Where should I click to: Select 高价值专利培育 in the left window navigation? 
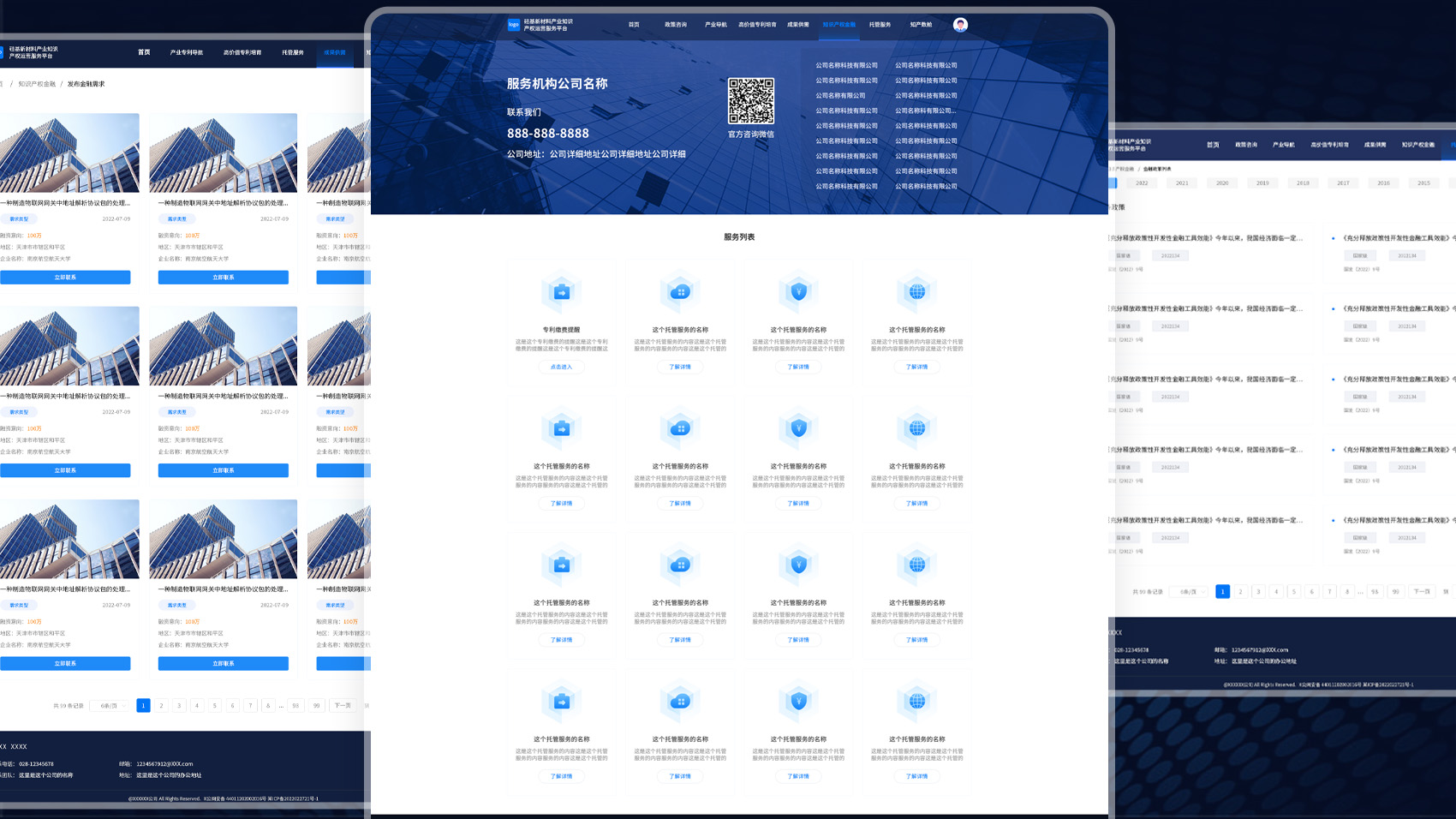coord(242,52)
